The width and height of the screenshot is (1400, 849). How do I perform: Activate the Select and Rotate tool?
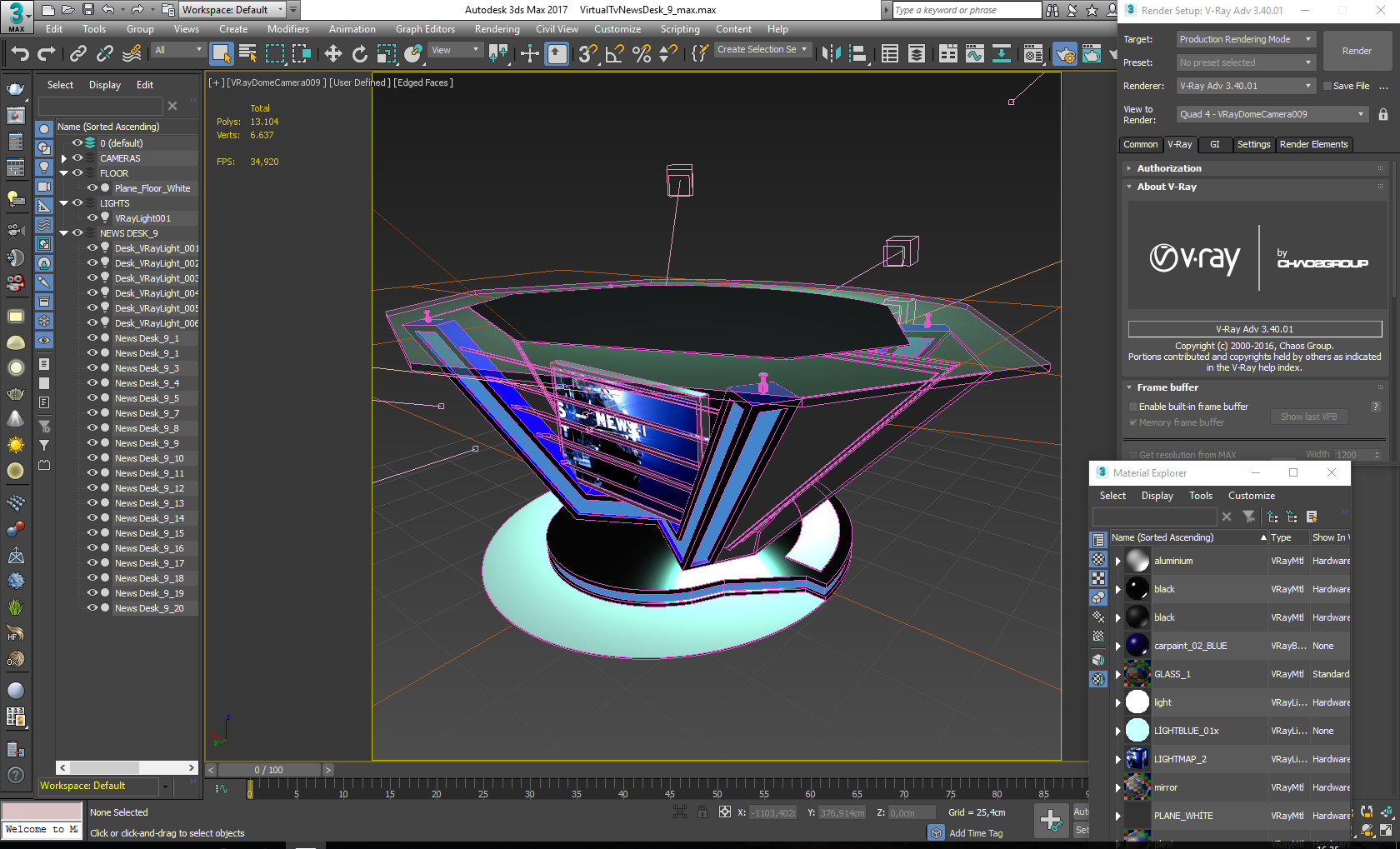pyautogui.click(x=359, y=54)
